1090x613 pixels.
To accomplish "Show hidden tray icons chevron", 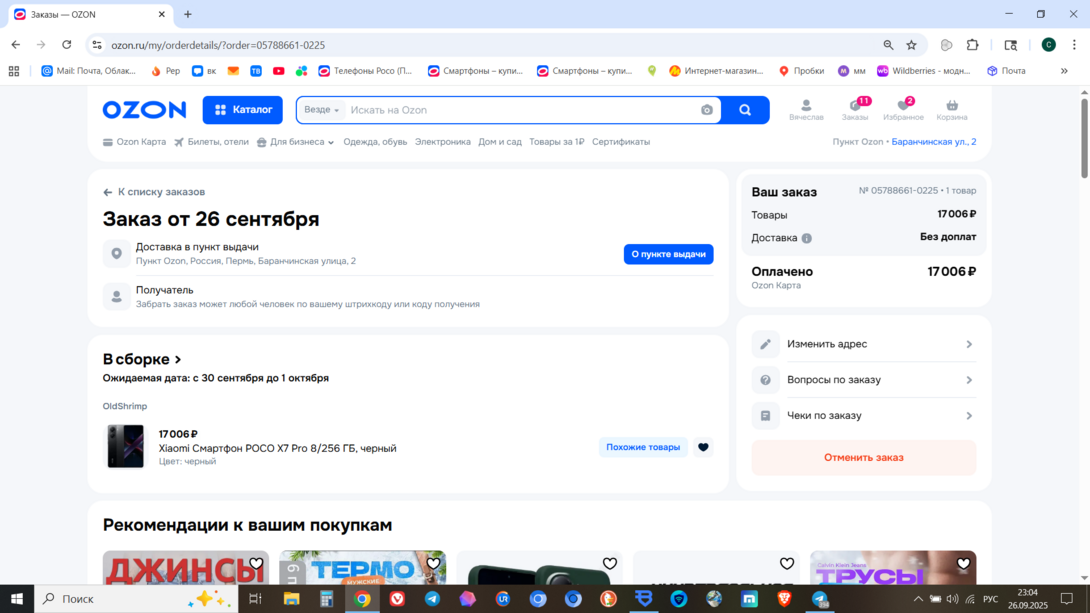I will 918,598.
